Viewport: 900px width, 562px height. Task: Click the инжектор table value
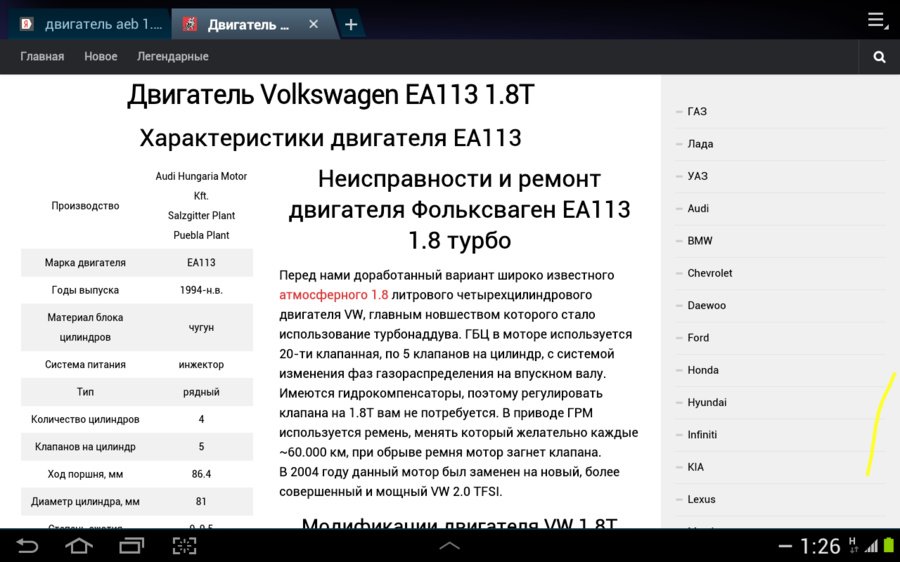[x=201, y=364]
